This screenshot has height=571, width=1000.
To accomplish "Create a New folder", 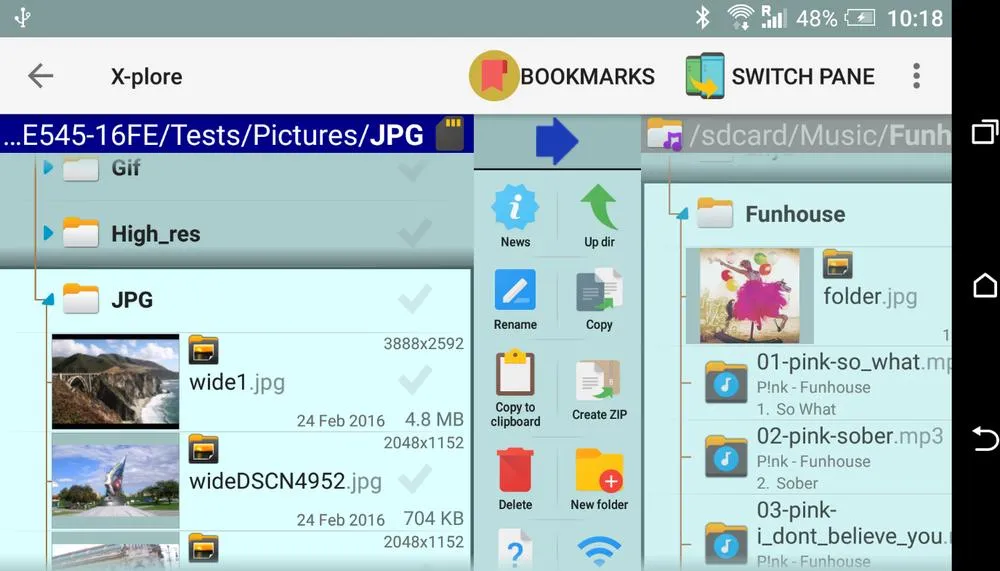I will (x=599, y=470).
